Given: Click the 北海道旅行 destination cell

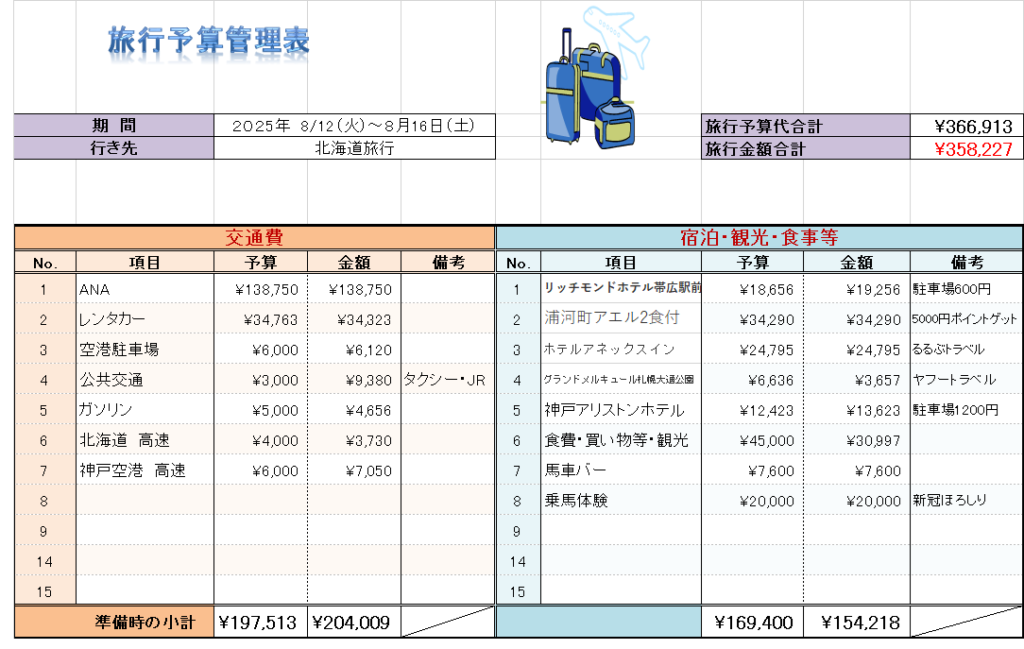Looking at the screenshot, I should [354, 149].
